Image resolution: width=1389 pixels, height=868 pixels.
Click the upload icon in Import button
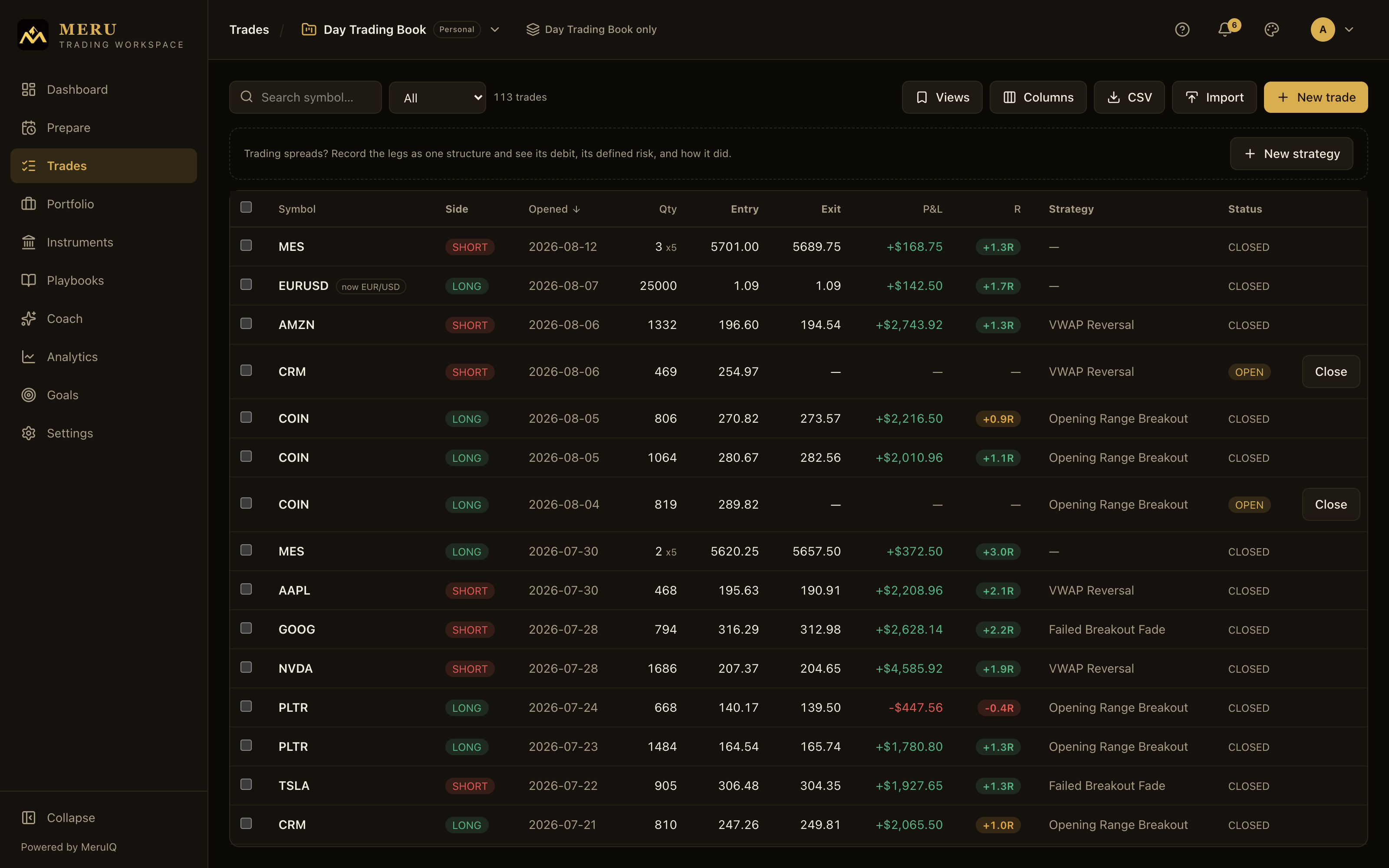click(1192, 97)
